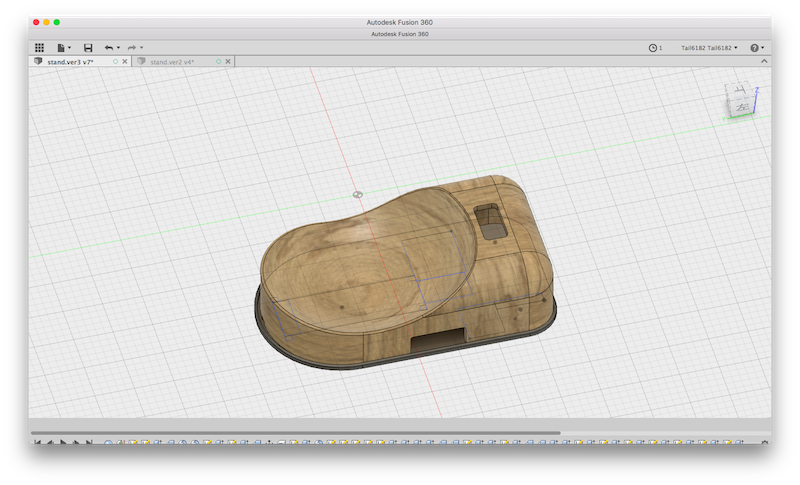Click the status circle on stand.ver3 tab
This screenshot has width=800, height=485.
click(x=115, y=61)
